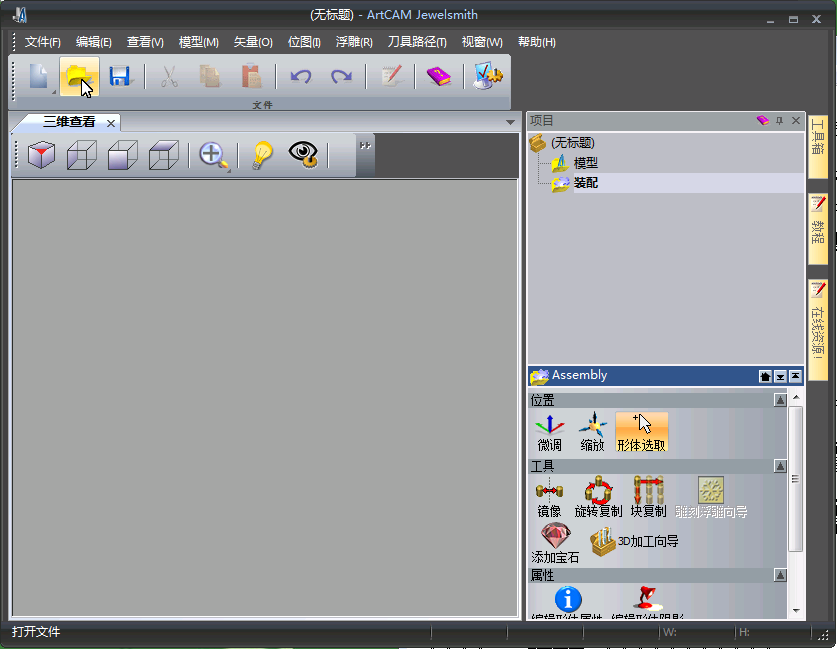The height and width of the screenshot is (649, 837).
Task: Collapse the 位置 section
Action: [780, 400]
